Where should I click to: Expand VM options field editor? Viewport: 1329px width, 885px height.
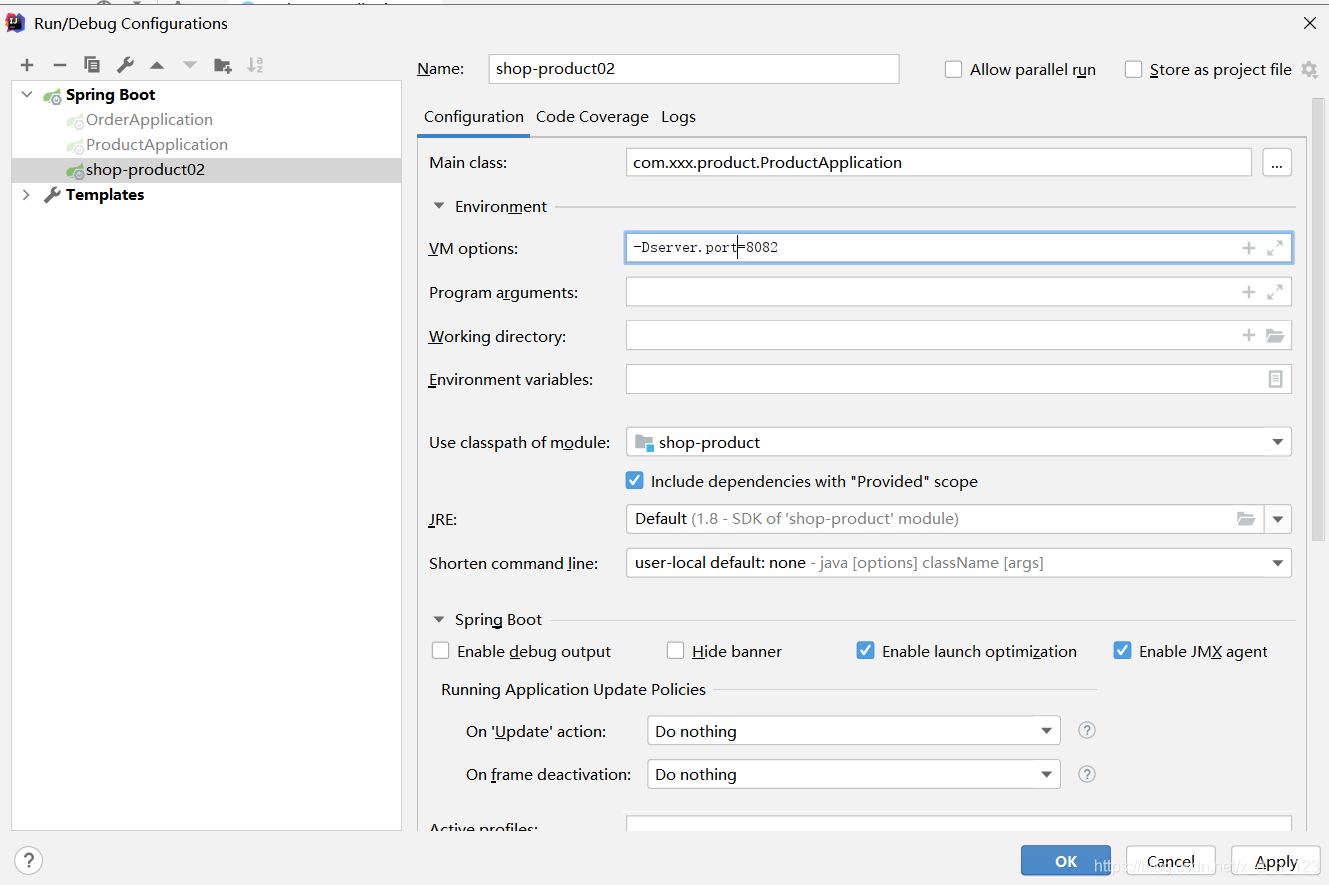pos(1275,248)
